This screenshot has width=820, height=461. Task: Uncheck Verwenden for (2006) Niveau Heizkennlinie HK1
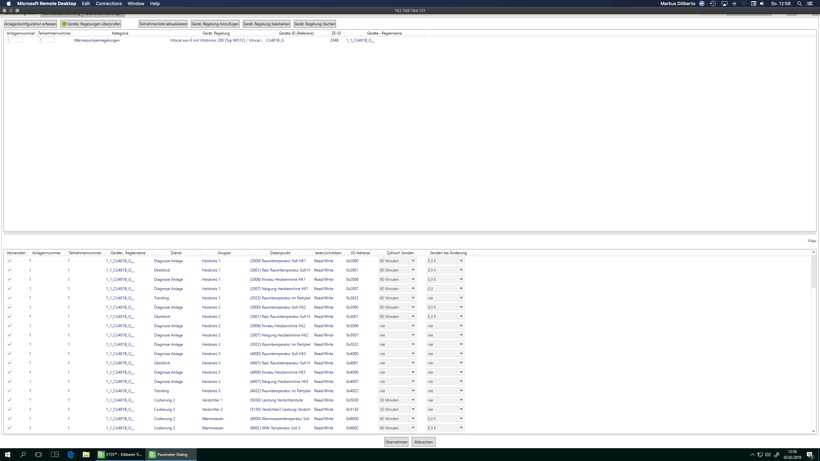(x=9, y=280)
